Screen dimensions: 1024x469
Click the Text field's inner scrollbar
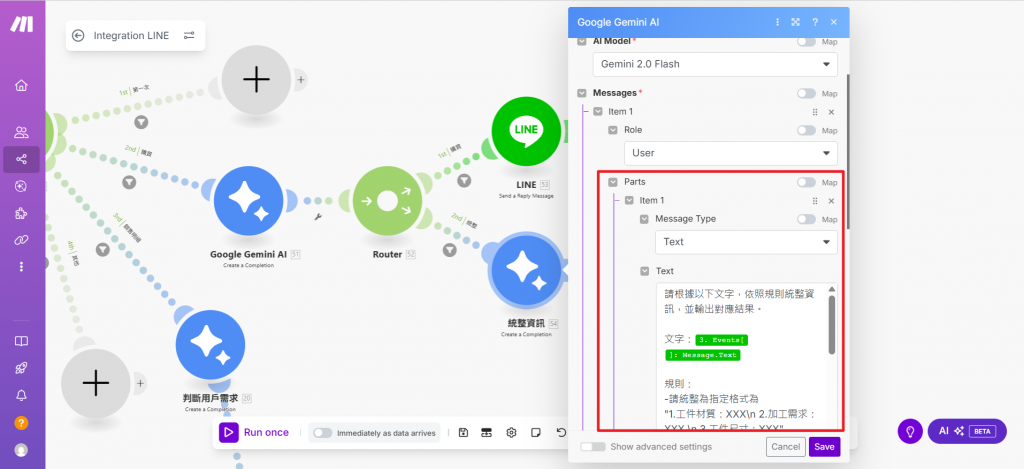point(832,325)
